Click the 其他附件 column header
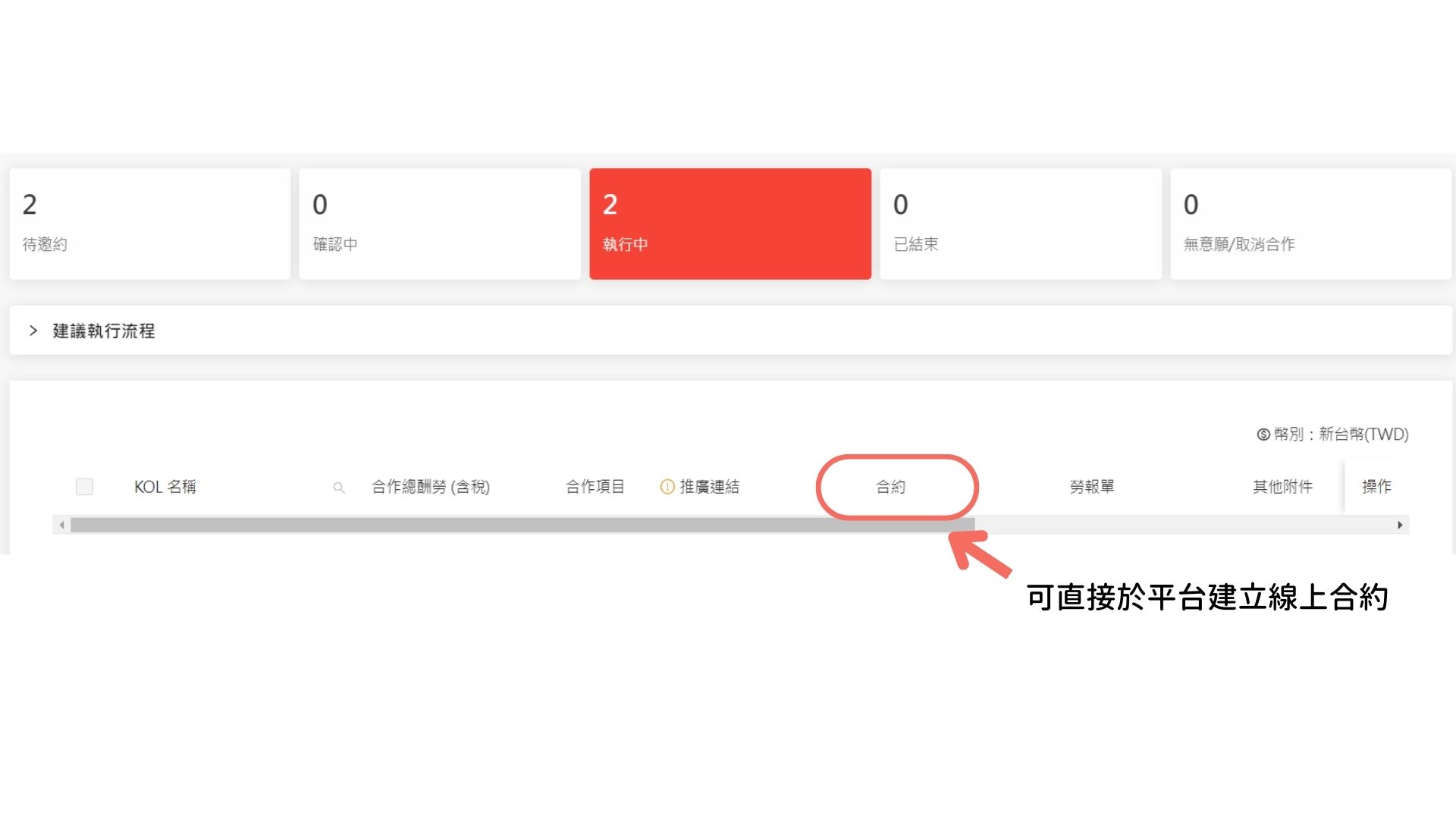The width and height of the screenshot is (1456, 819). (x=1282, y=487)
